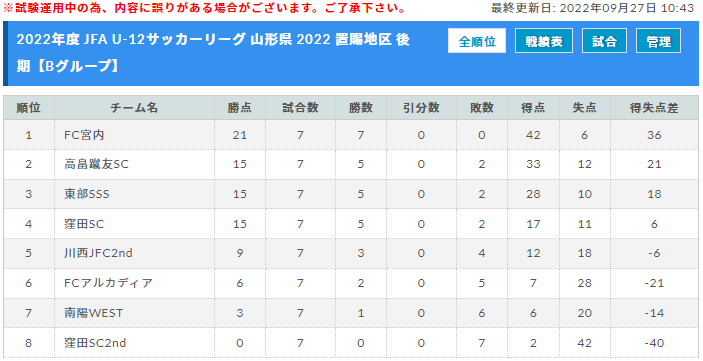Select the FC宮内 team row

pos(351,135)
